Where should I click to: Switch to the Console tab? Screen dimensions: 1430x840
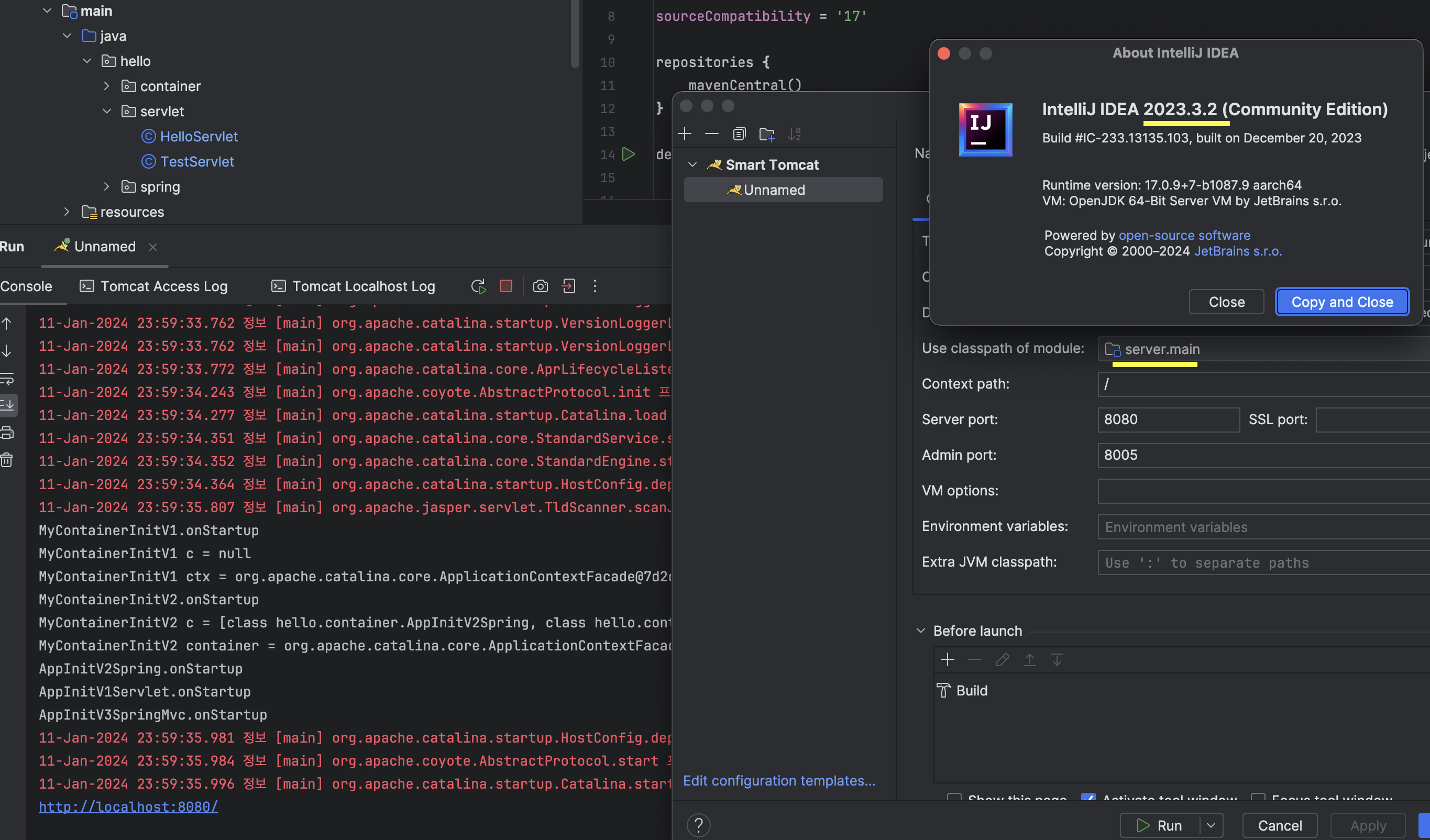(x=26, y=286)
